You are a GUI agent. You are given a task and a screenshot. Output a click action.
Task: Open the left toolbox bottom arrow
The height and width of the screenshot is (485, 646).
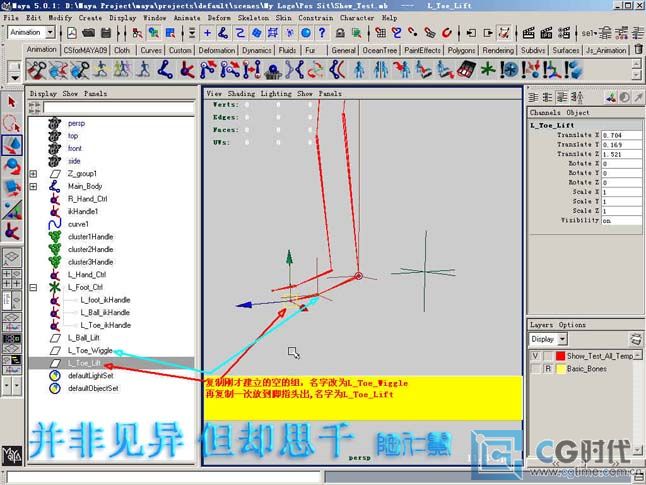tap(7, 386)
